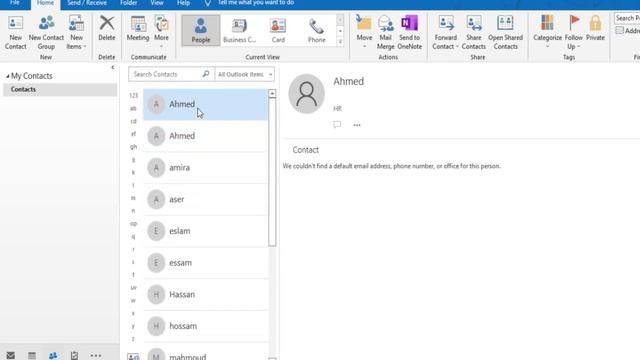Open the More communicate options
Image resolution: width=640 pixels, height=360 pixels.
162,32
